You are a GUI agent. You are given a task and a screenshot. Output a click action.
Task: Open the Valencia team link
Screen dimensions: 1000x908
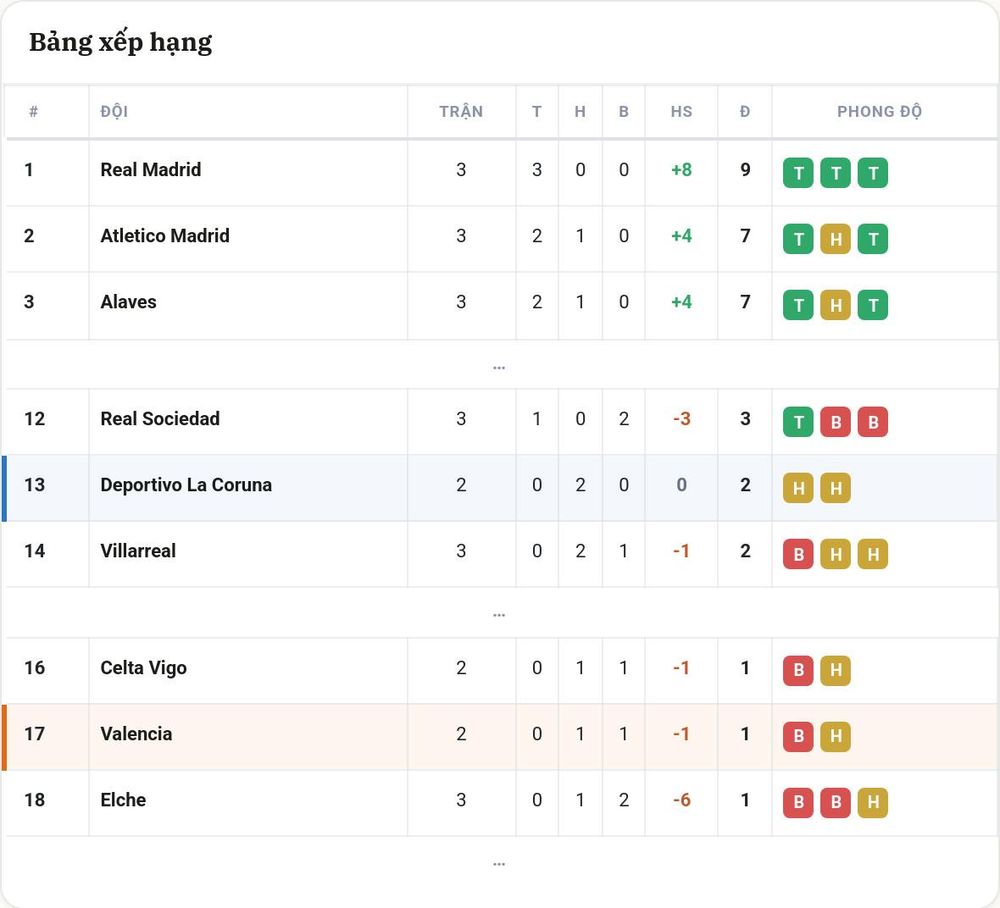tap(136, 734)
